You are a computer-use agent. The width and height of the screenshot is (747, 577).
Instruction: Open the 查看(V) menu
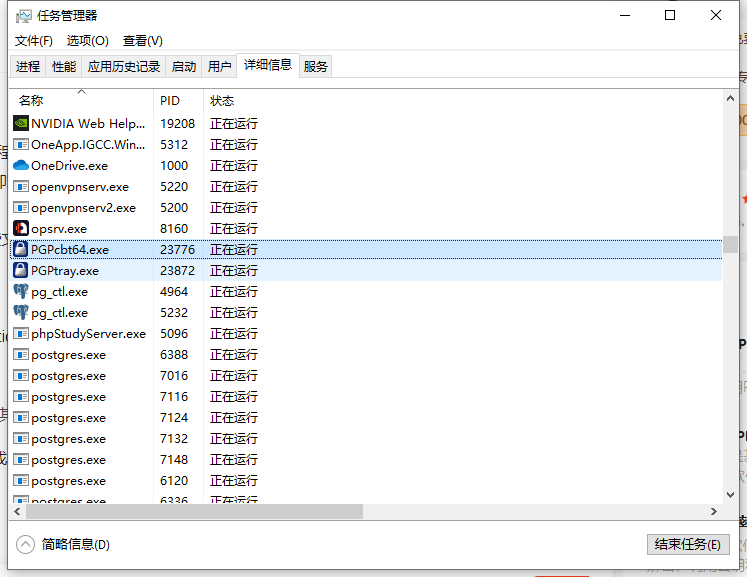tap(143, 41)
